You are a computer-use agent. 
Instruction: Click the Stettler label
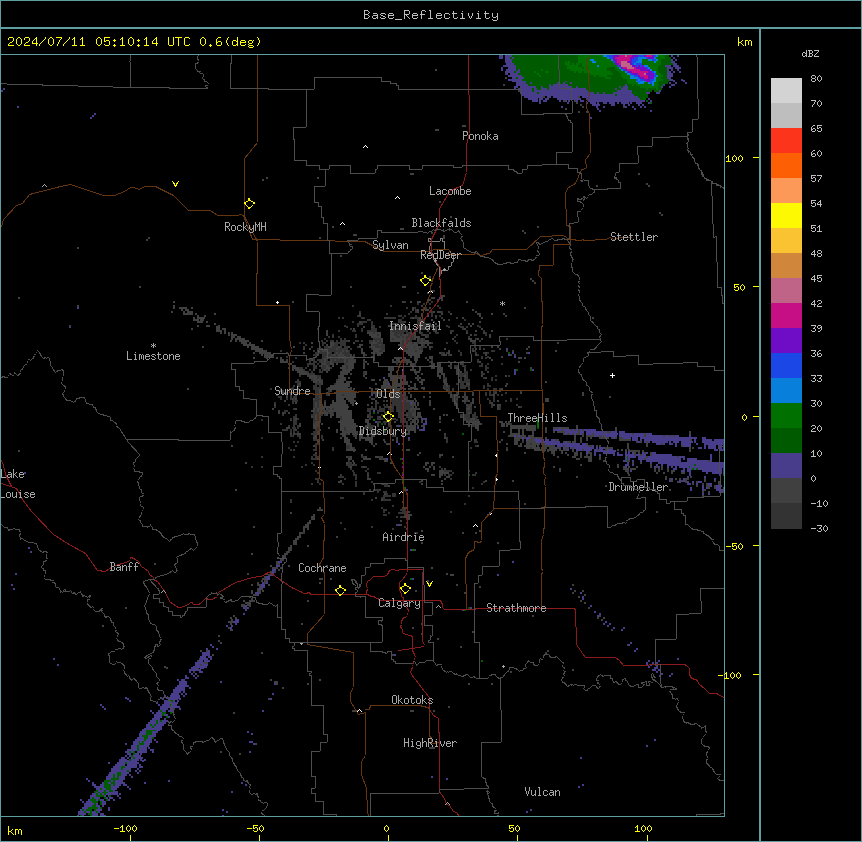[x=634, y=237]
